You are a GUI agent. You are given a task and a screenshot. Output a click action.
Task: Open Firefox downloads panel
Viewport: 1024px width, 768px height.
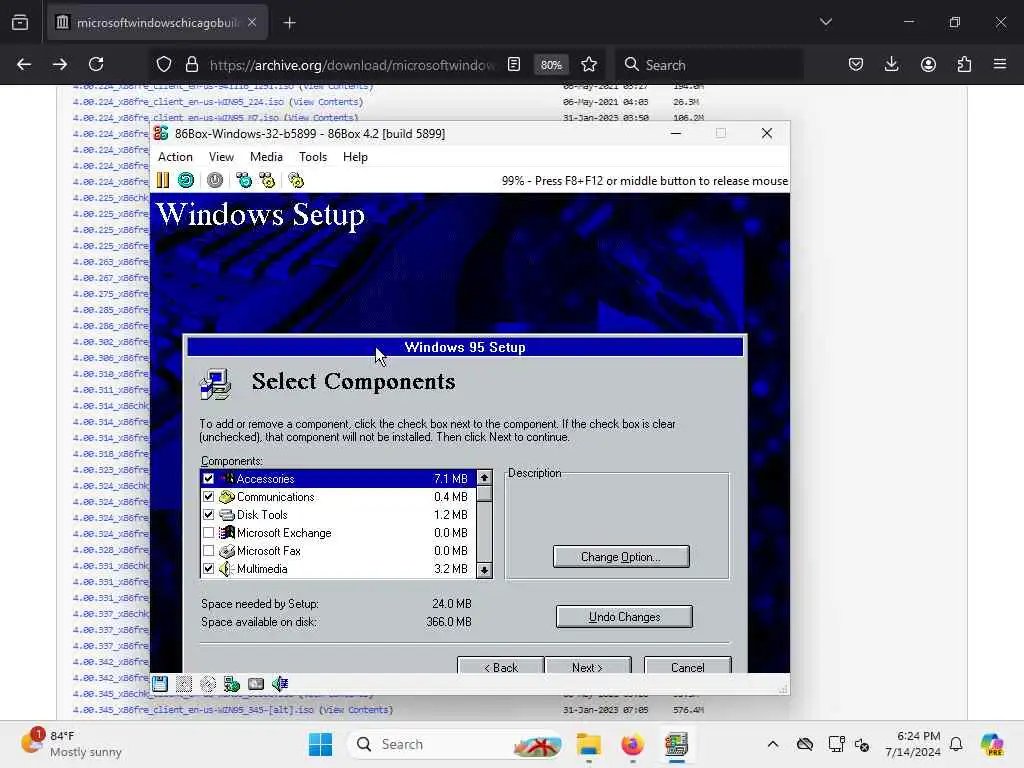[x=891, y=64]
